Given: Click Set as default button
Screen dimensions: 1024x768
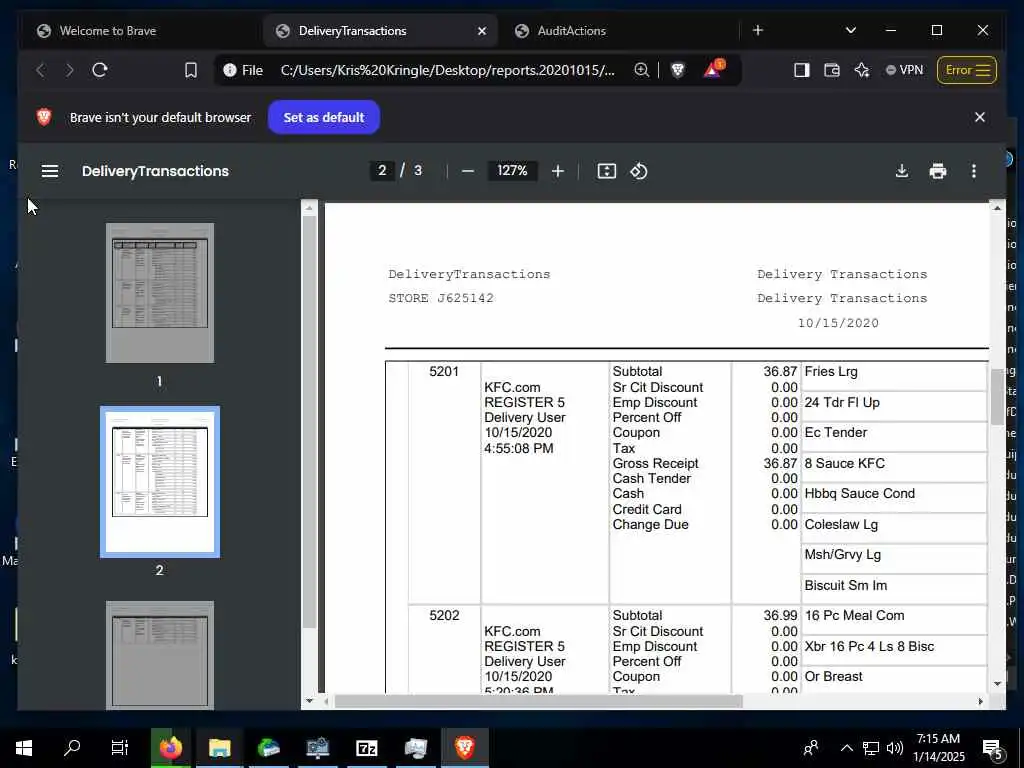Looking at the screenshot, I should click(324, 118).
